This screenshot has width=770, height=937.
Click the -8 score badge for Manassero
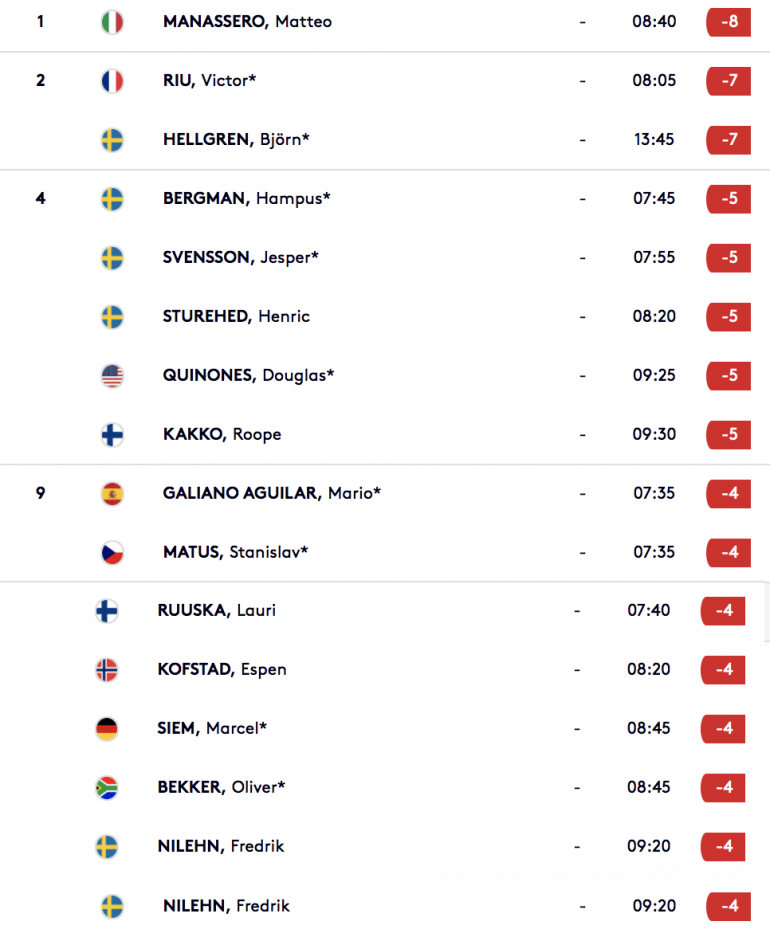pyautogui.click(x=728, y=22)
